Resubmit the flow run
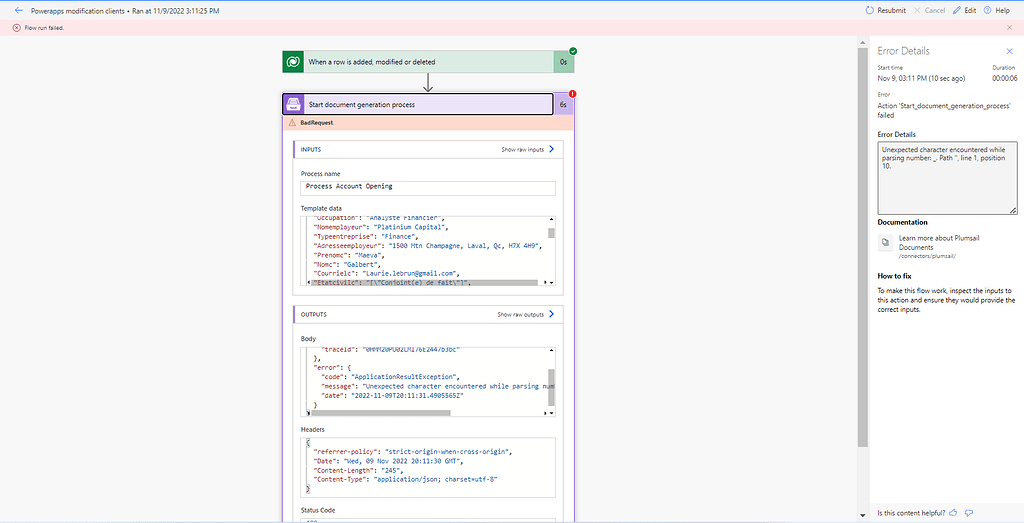The image size is (1024, 523). pyautogui.click(x=885, y=10)
